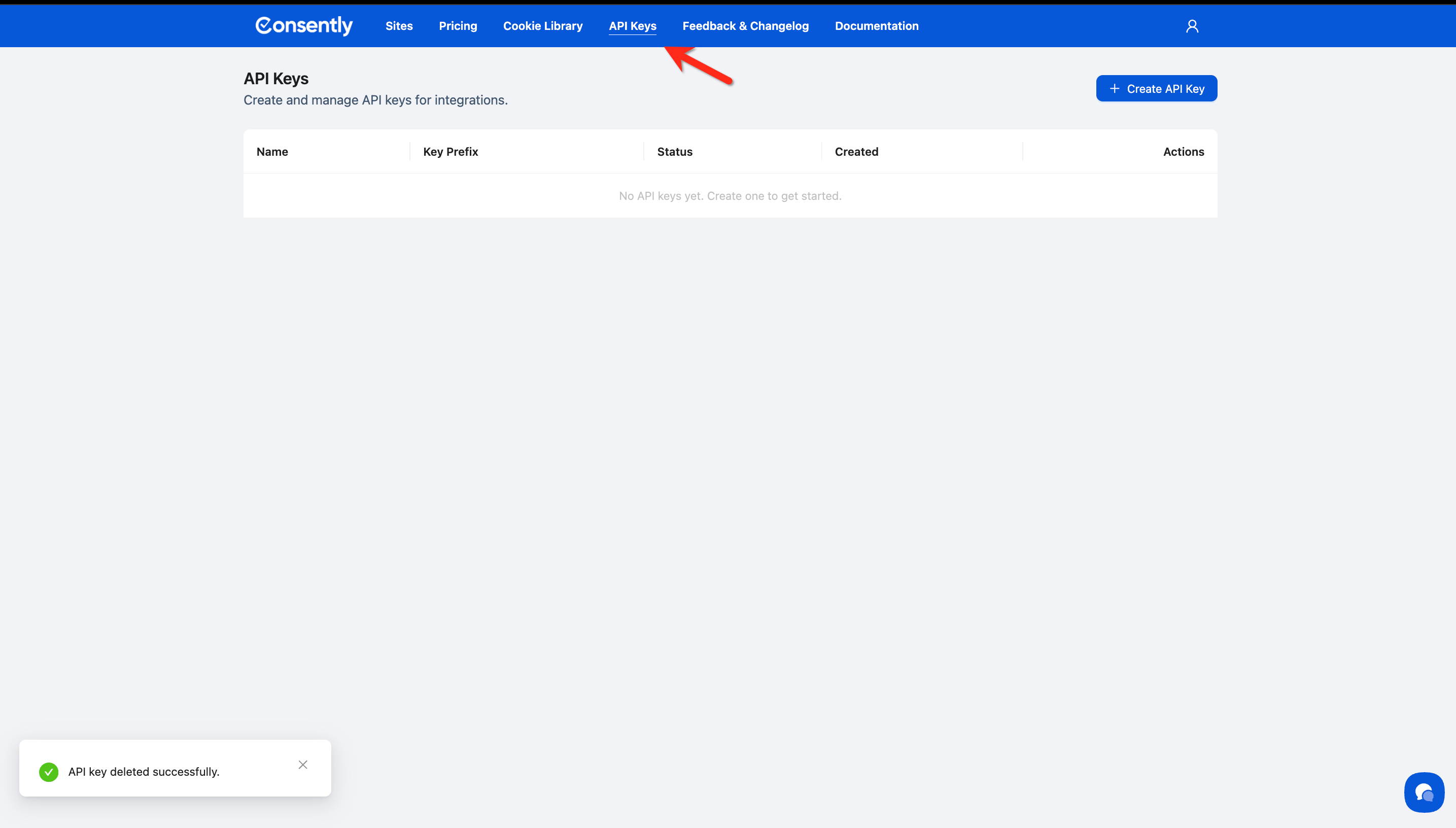Click the empty table placeholder message
This screenshot has height=828, width=1456.
pyautogui.click(x=730, y=196)
